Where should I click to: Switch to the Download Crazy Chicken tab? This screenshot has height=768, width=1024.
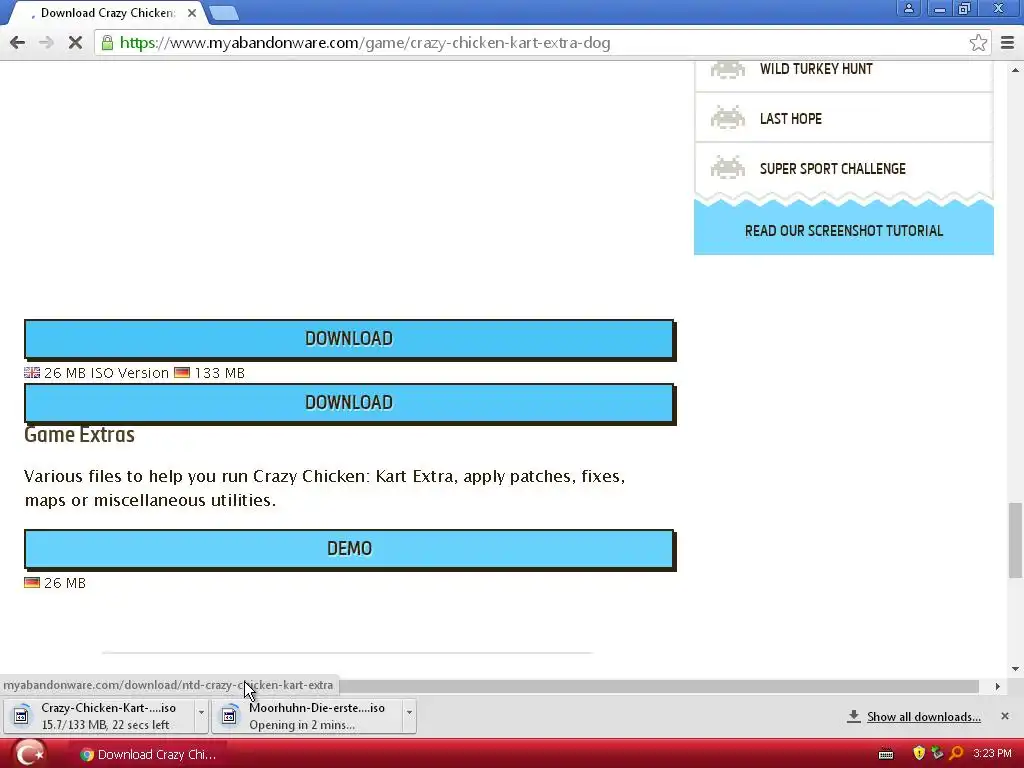click(x=108, y=13)
